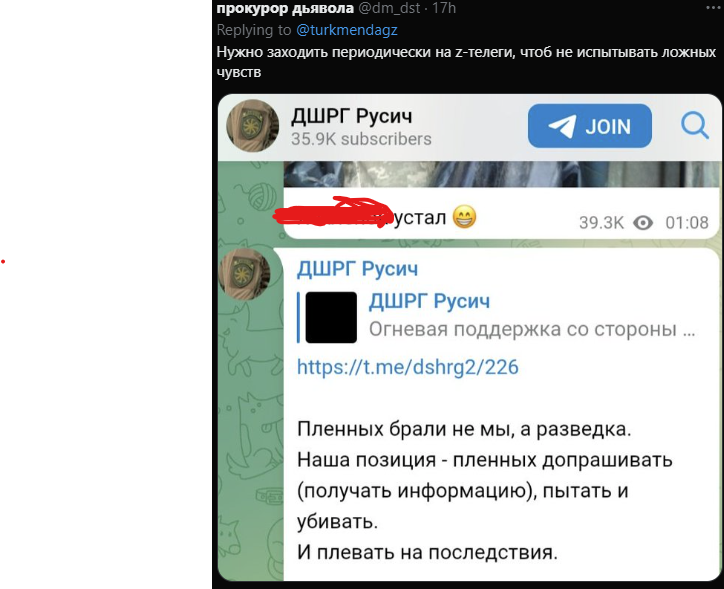Image resolution: width=724 pixels, height=589 pixels.
Task: Click the 17h tweet timestamp
Action: [443, 8]
